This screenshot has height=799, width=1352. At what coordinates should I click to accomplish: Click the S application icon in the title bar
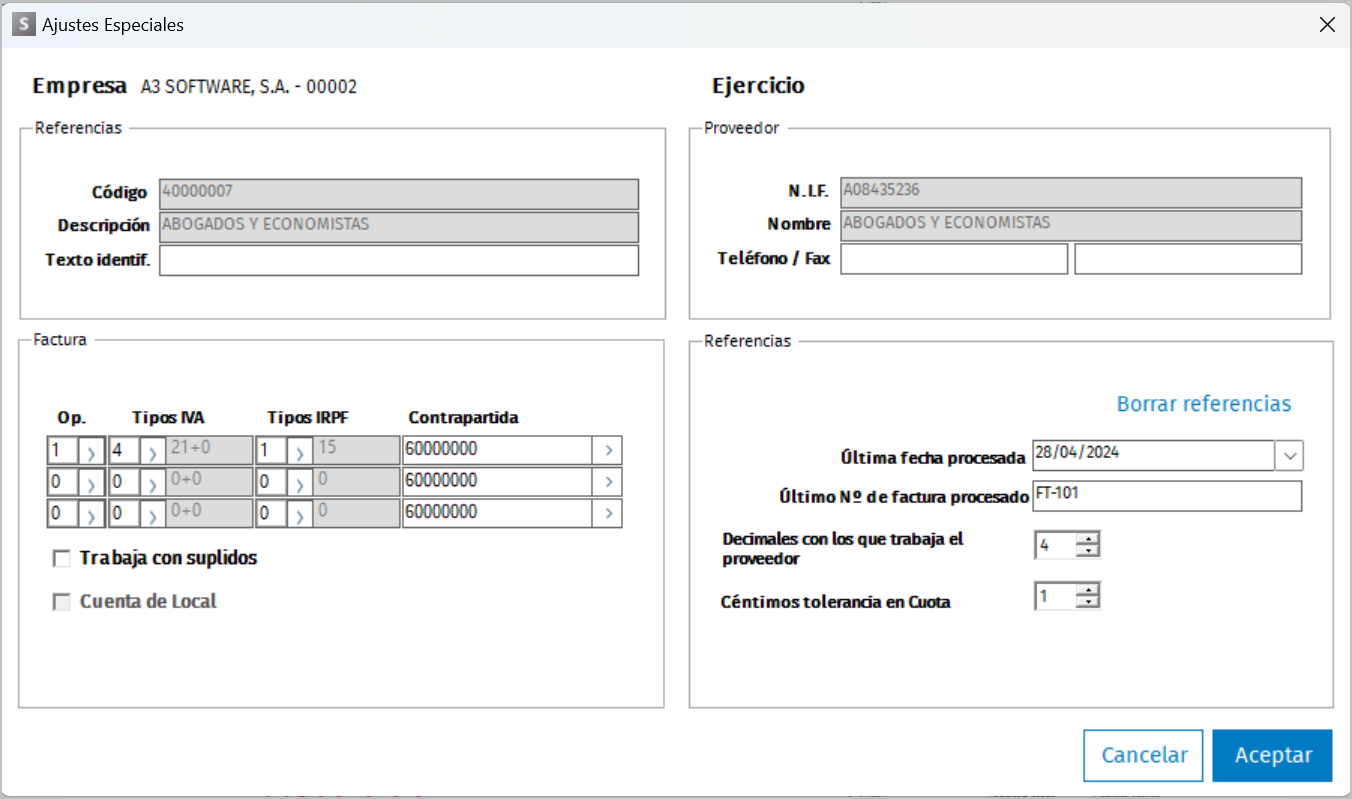[x=22, y=25]
